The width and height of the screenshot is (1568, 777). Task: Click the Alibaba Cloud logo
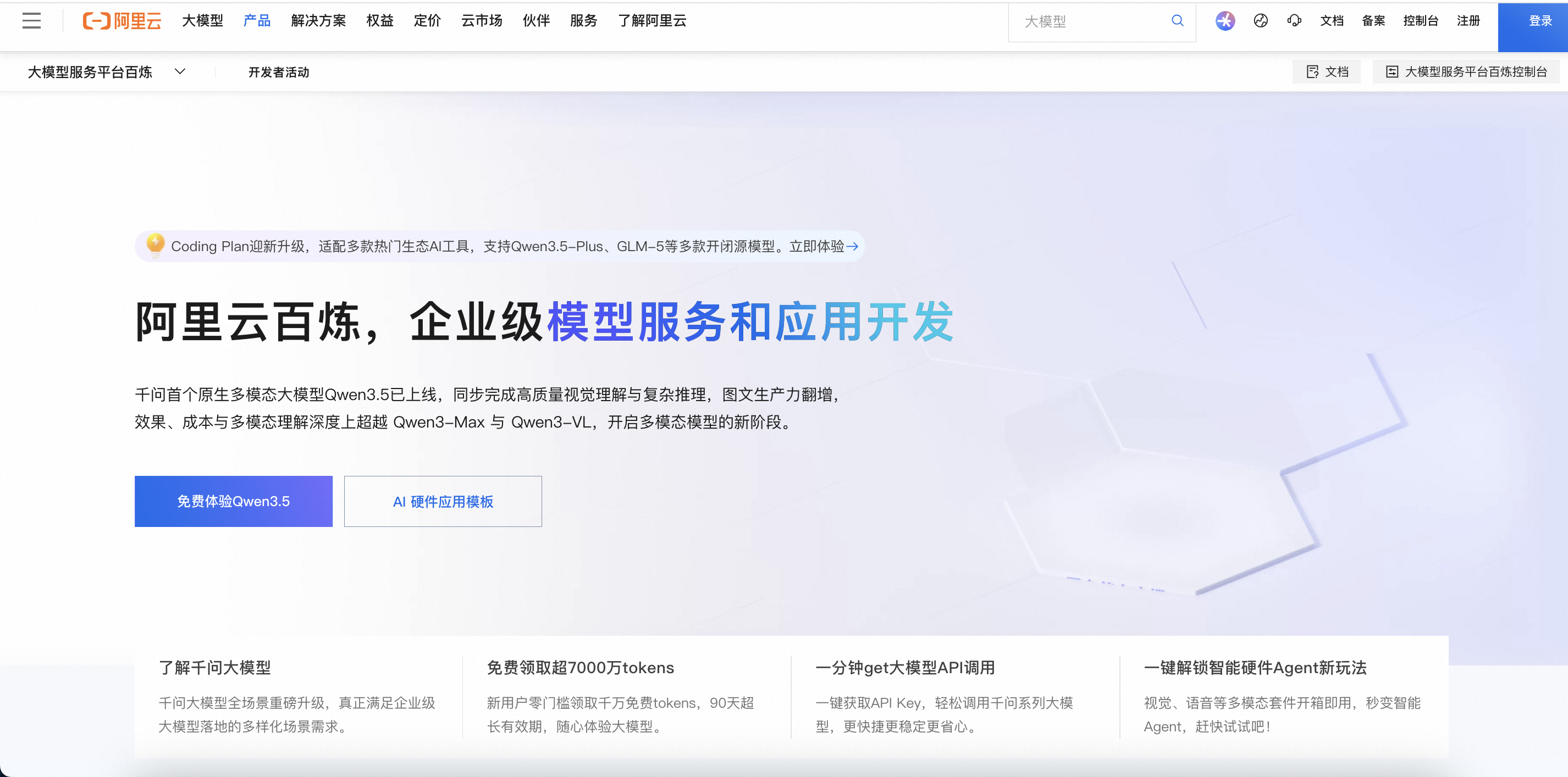click(123, 21)
